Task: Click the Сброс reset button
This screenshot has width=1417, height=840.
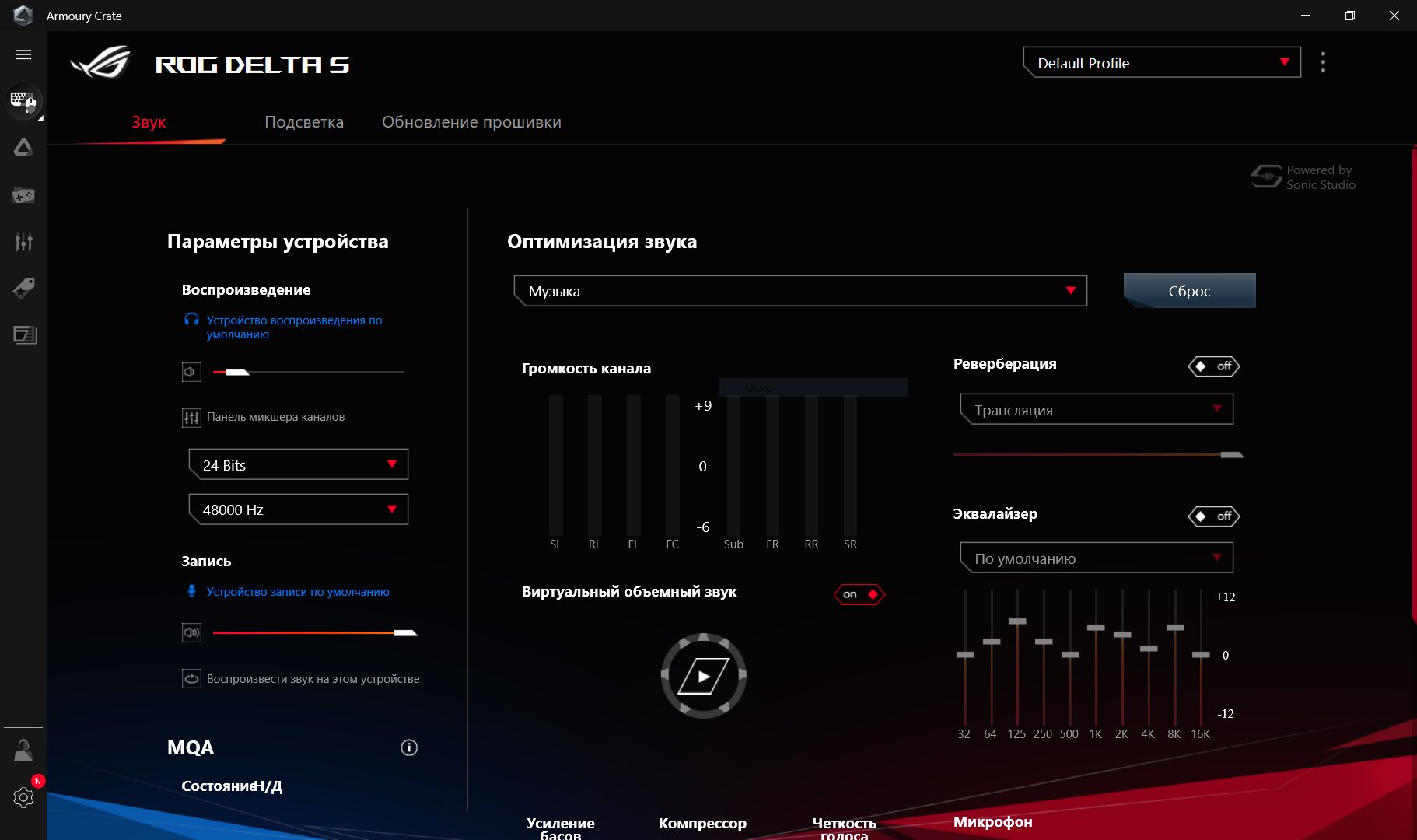Action: point(1189,290)
